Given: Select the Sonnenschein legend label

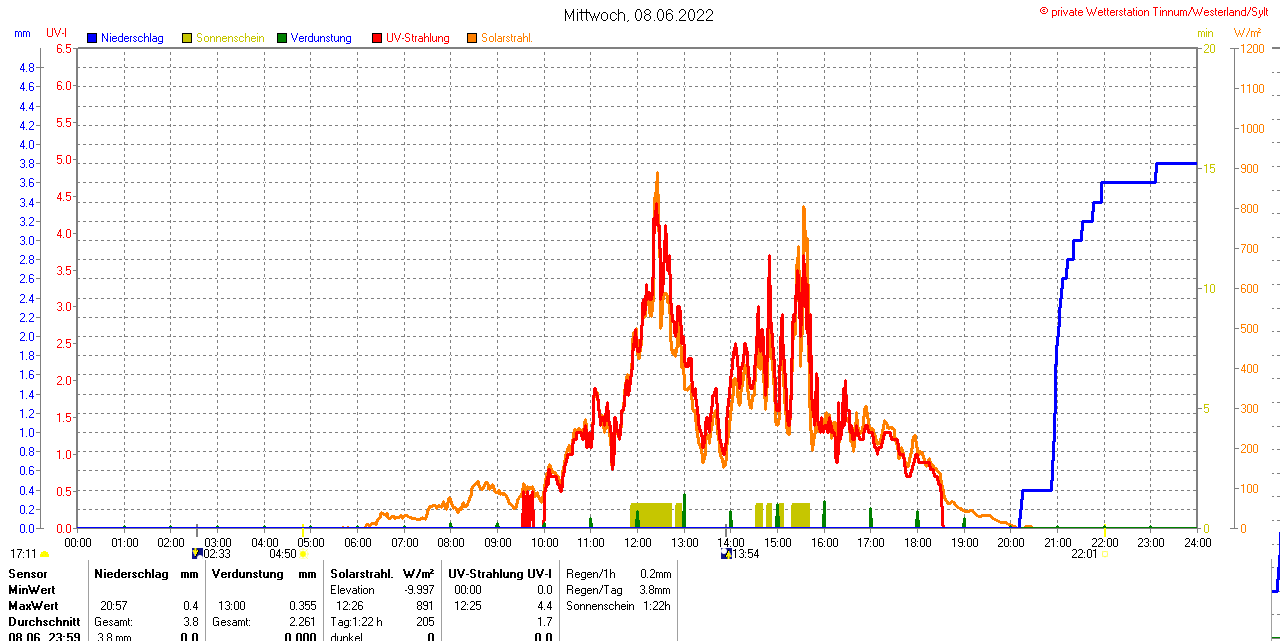Looking at the screenshot, I should [230, 38].
